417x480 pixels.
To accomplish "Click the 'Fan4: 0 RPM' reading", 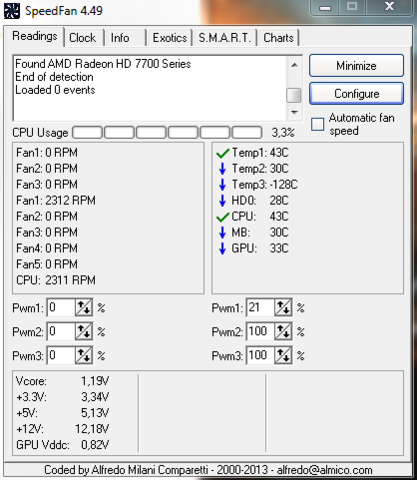I will pyautogui.click(x=47, y=248).
